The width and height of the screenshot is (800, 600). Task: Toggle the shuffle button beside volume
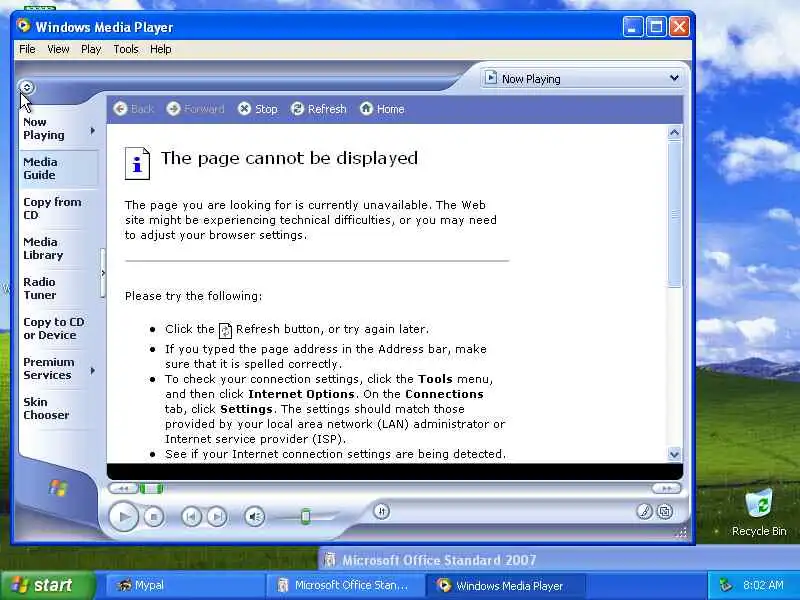[382, 511]
